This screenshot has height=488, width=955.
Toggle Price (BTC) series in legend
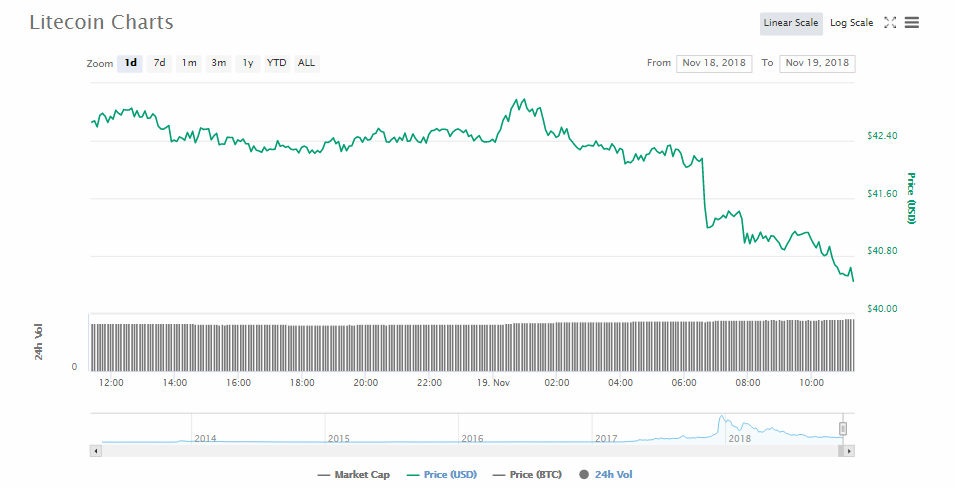pos(527,475)
